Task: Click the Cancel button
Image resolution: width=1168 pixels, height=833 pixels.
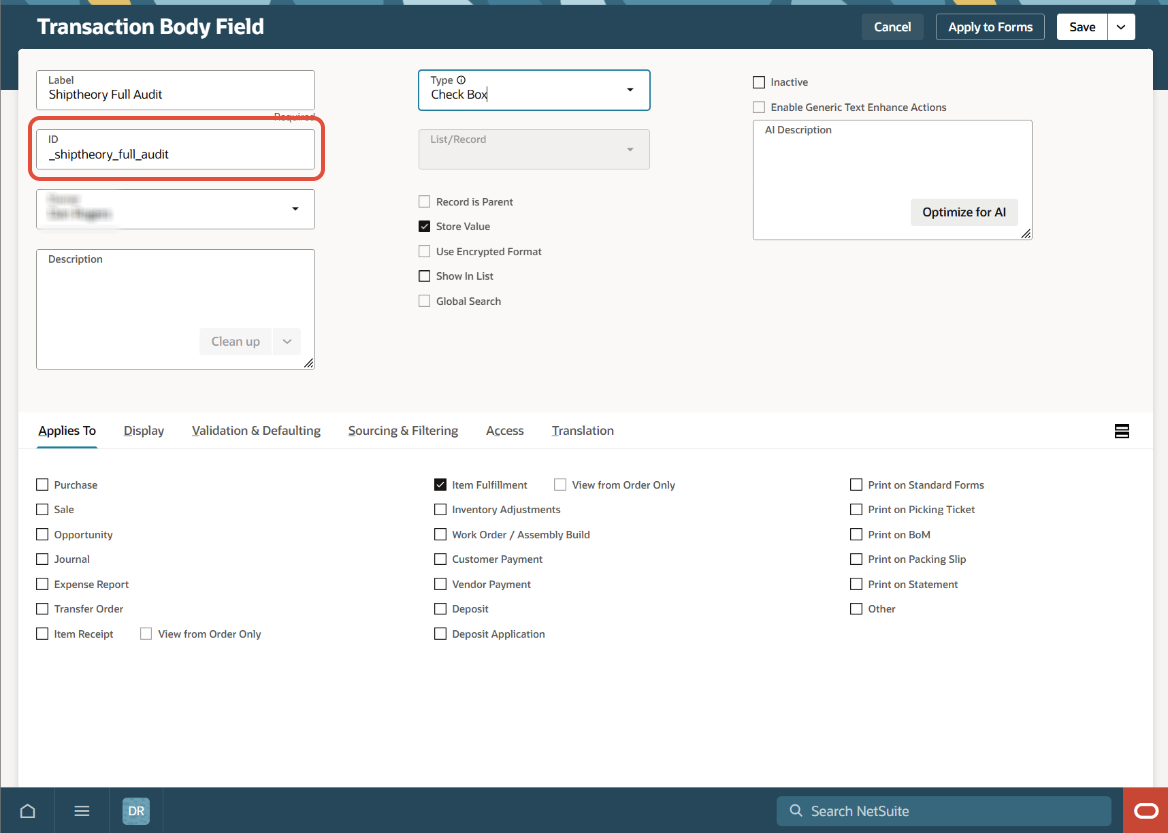Action: (892, 27)
